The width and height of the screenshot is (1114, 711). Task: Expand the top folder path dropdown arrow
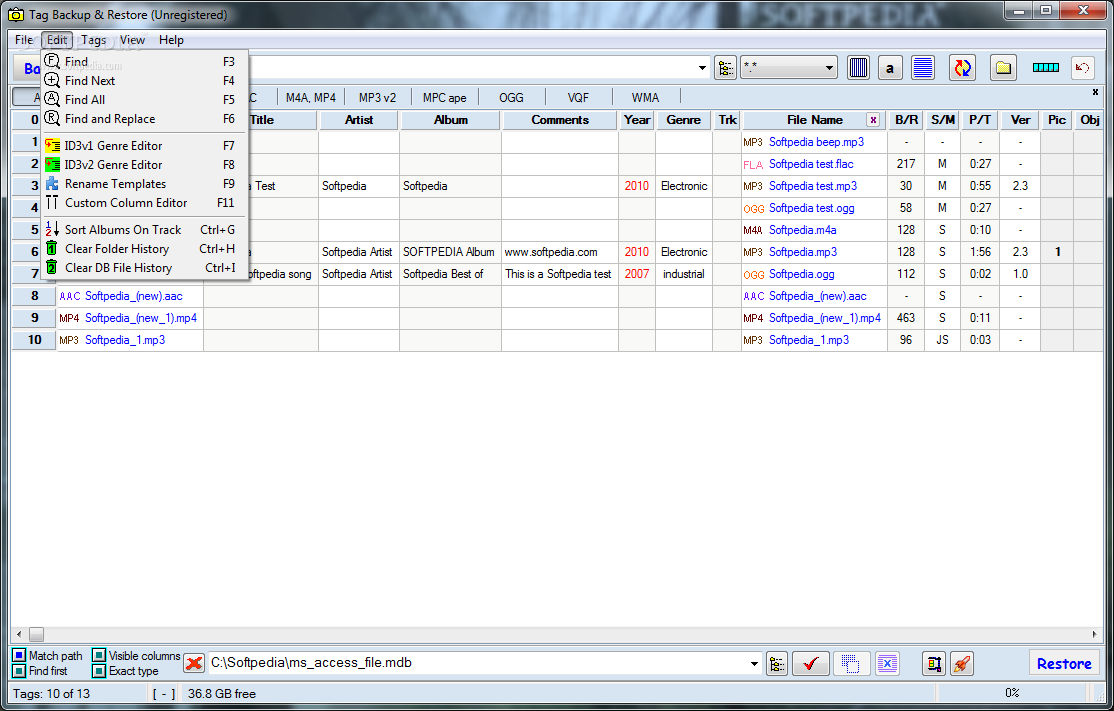click(x=702, y=68)
